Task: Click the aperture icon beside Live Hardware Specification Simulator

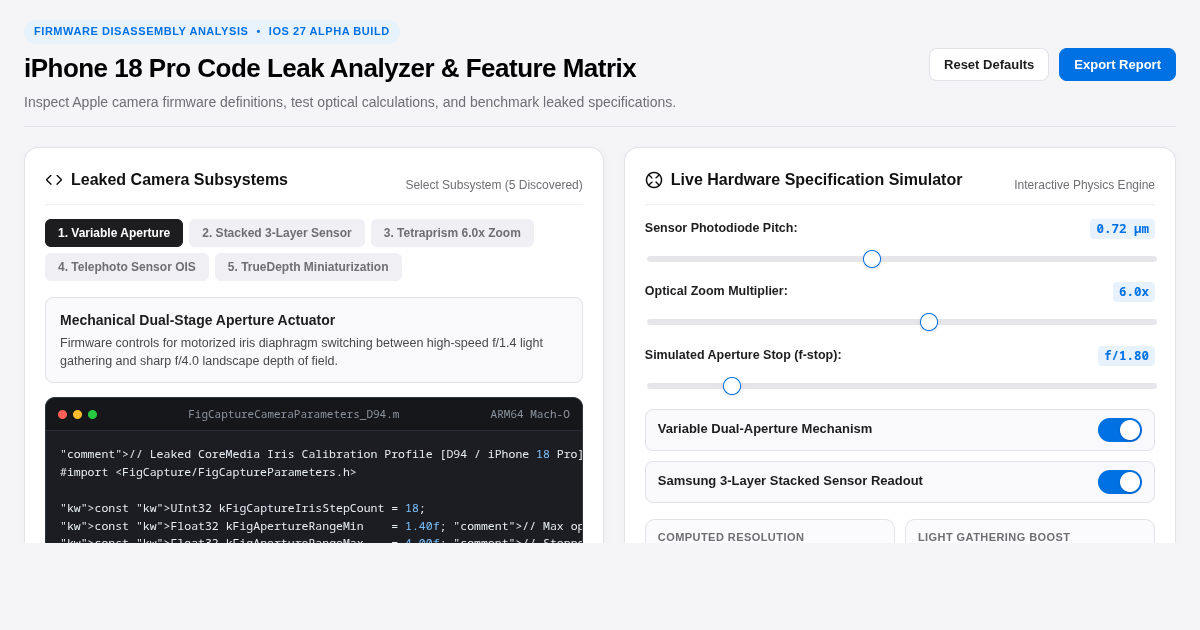Action: pyautogui.click(x=654, y=180)
